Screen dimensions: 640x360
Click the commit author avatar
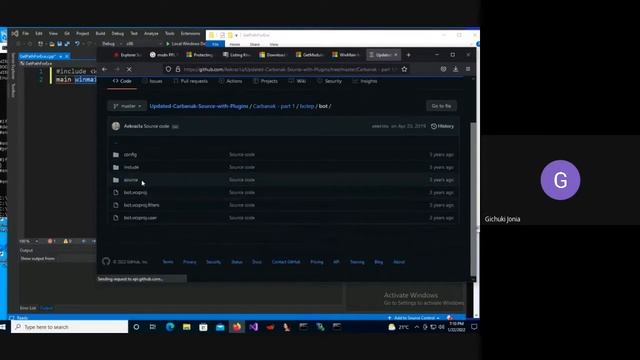click(116, 126)
